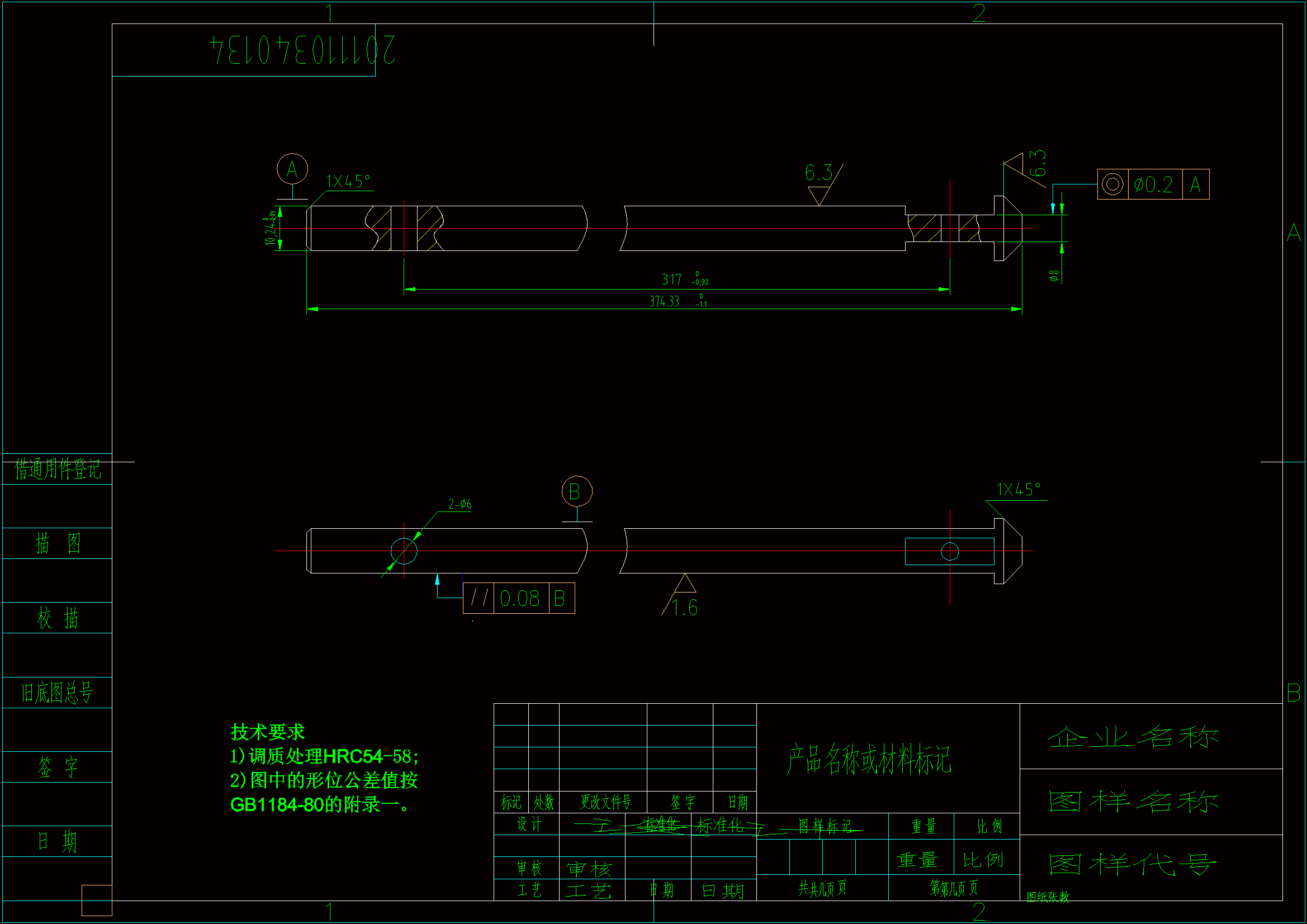Image resolution: width=1307 pixels, height=924 pixels.
Task: Select the concentricity symbol in tolerance frame
Action: [1112, 184]
